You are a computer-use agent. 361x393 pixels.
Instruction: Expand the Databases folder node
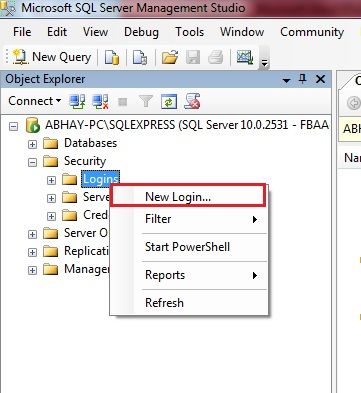32,144
